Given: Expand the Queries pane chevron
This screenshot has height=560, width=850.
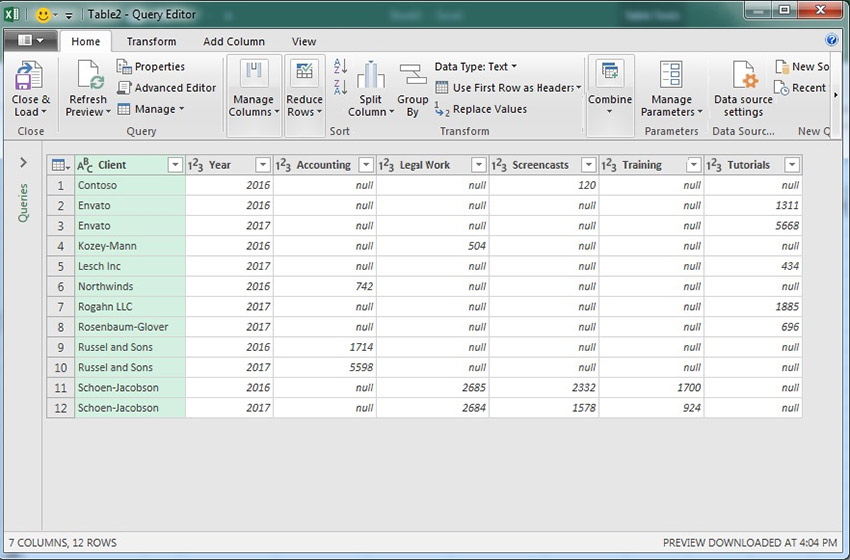Looking at the screenshot, I should [x=23, y=162].
